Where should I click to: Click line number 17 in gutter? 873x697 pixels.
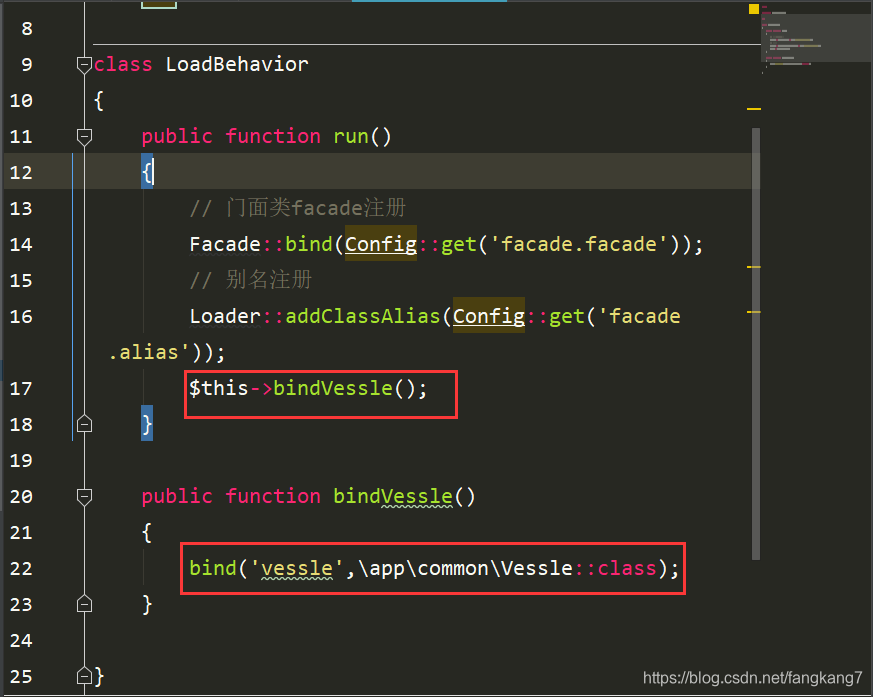coord(21,389)
